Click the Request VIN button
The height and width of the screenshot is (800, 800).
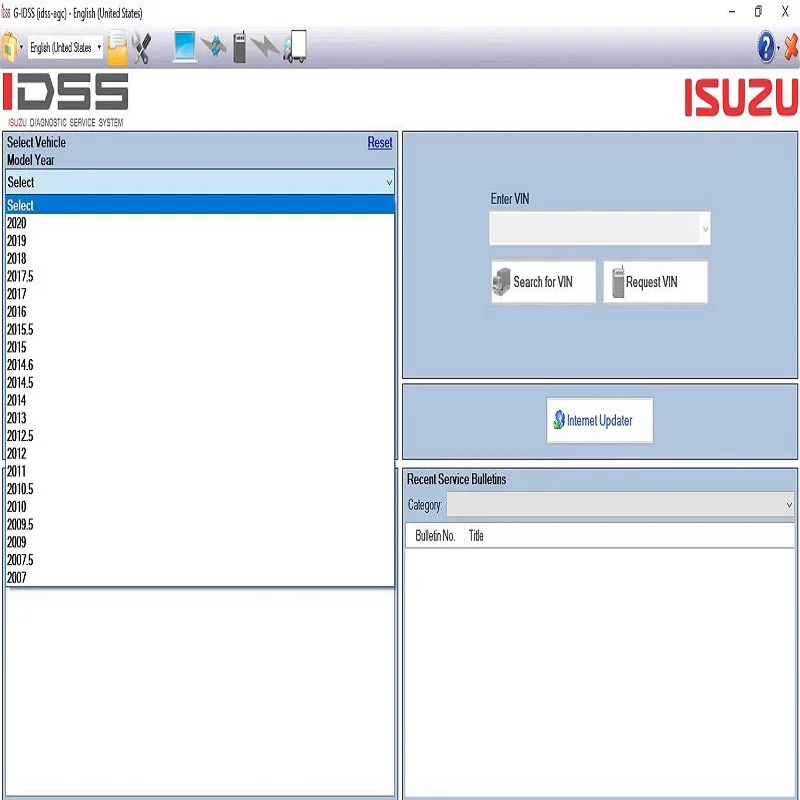656,282
